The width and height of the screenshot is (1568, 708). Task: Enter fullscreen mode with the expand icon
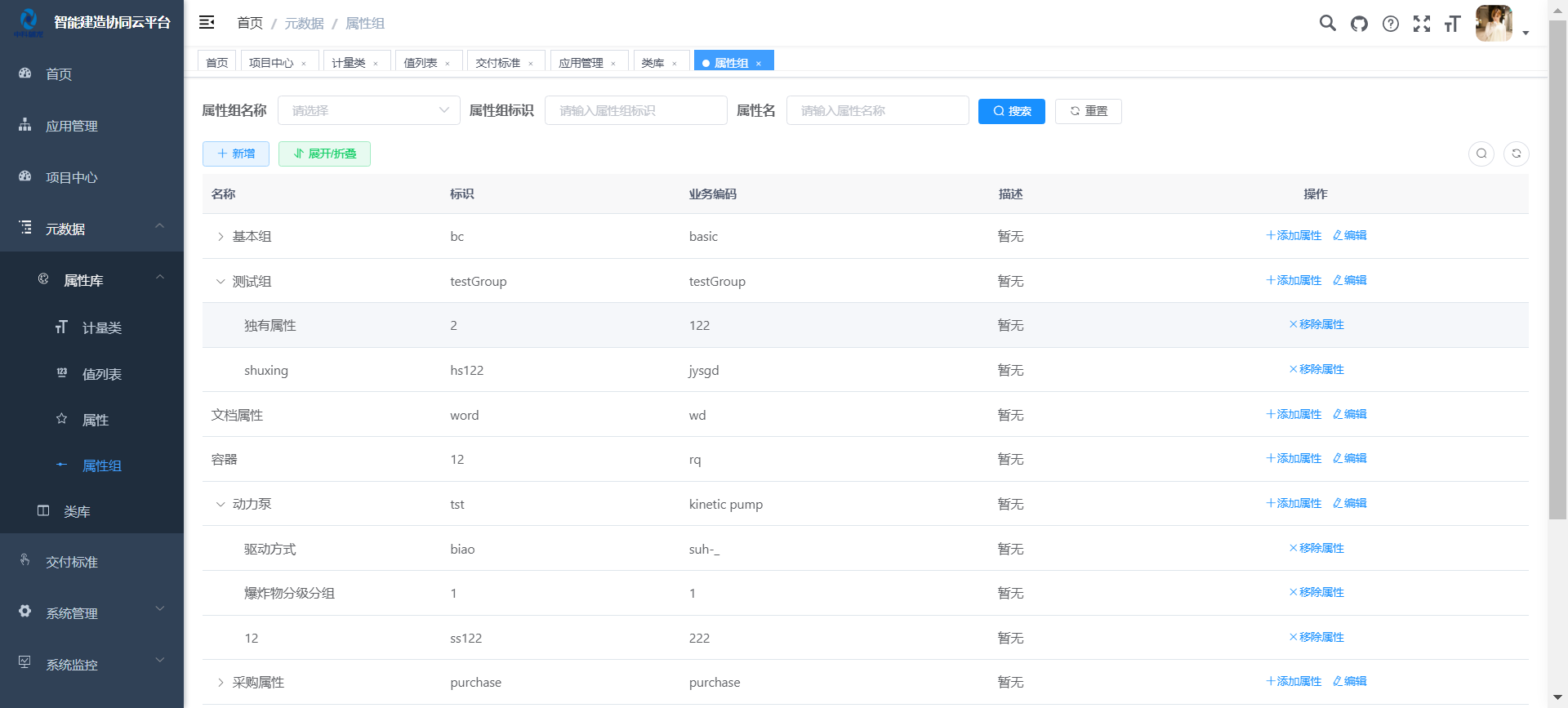(1422, 24)
